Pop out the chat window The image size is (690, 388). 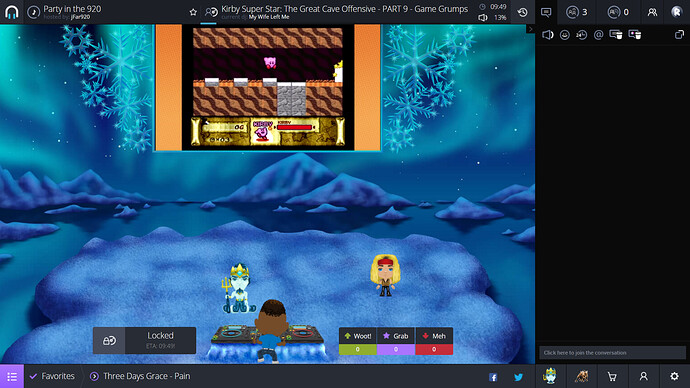[679, 34]
